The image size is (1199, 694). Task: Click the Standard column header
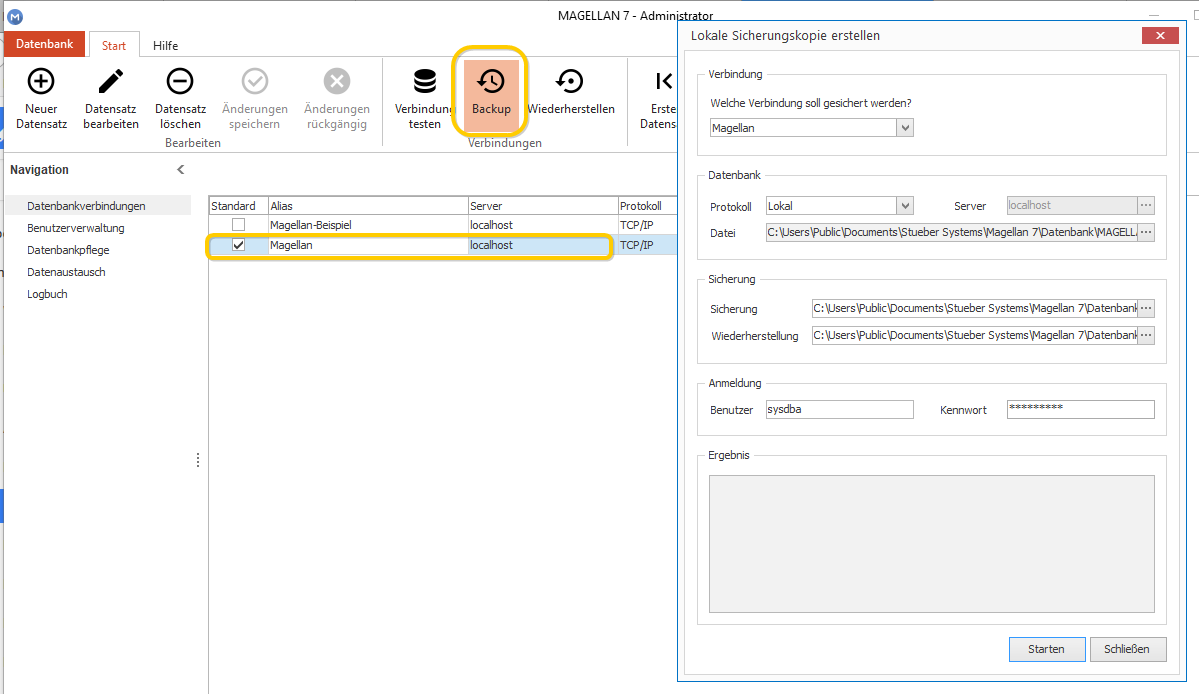pyautogui.click(x=239, y=206)
